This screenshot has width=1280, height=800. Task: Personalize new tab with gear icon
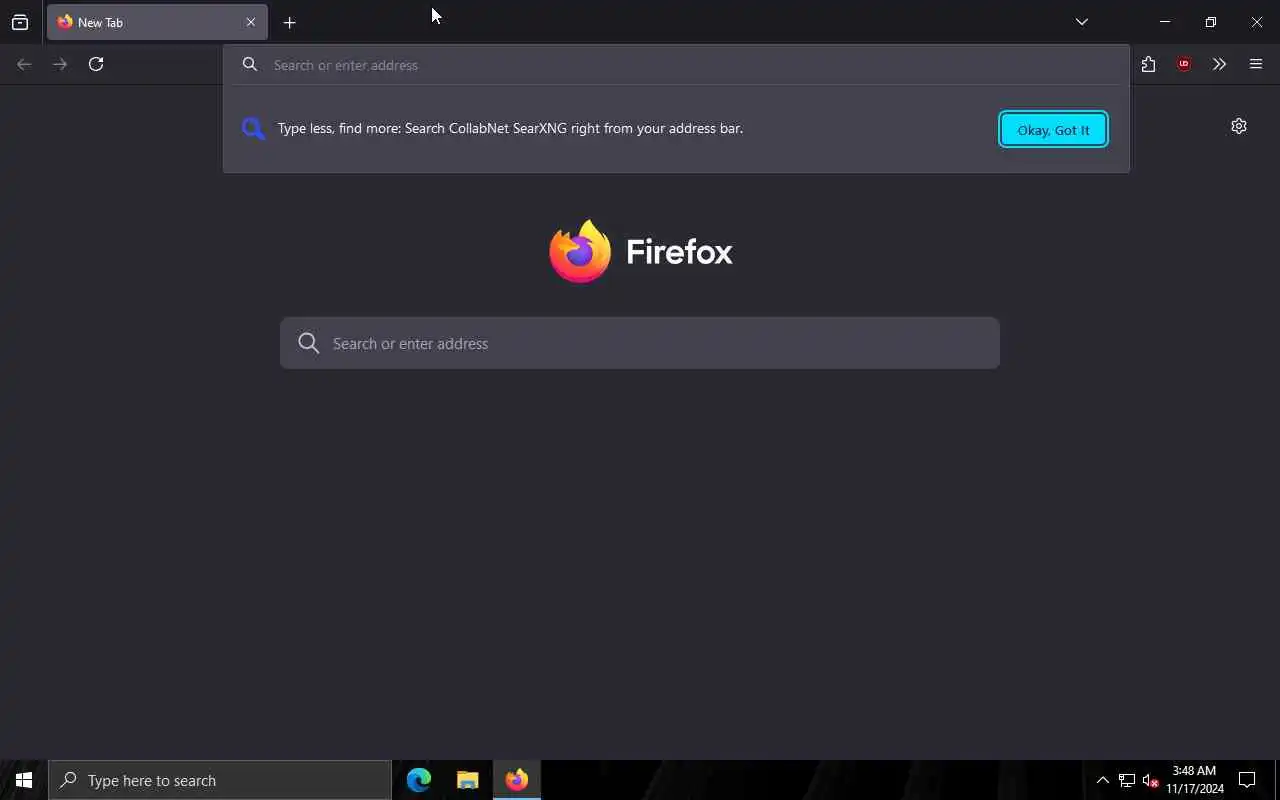tap(1239, 126)
